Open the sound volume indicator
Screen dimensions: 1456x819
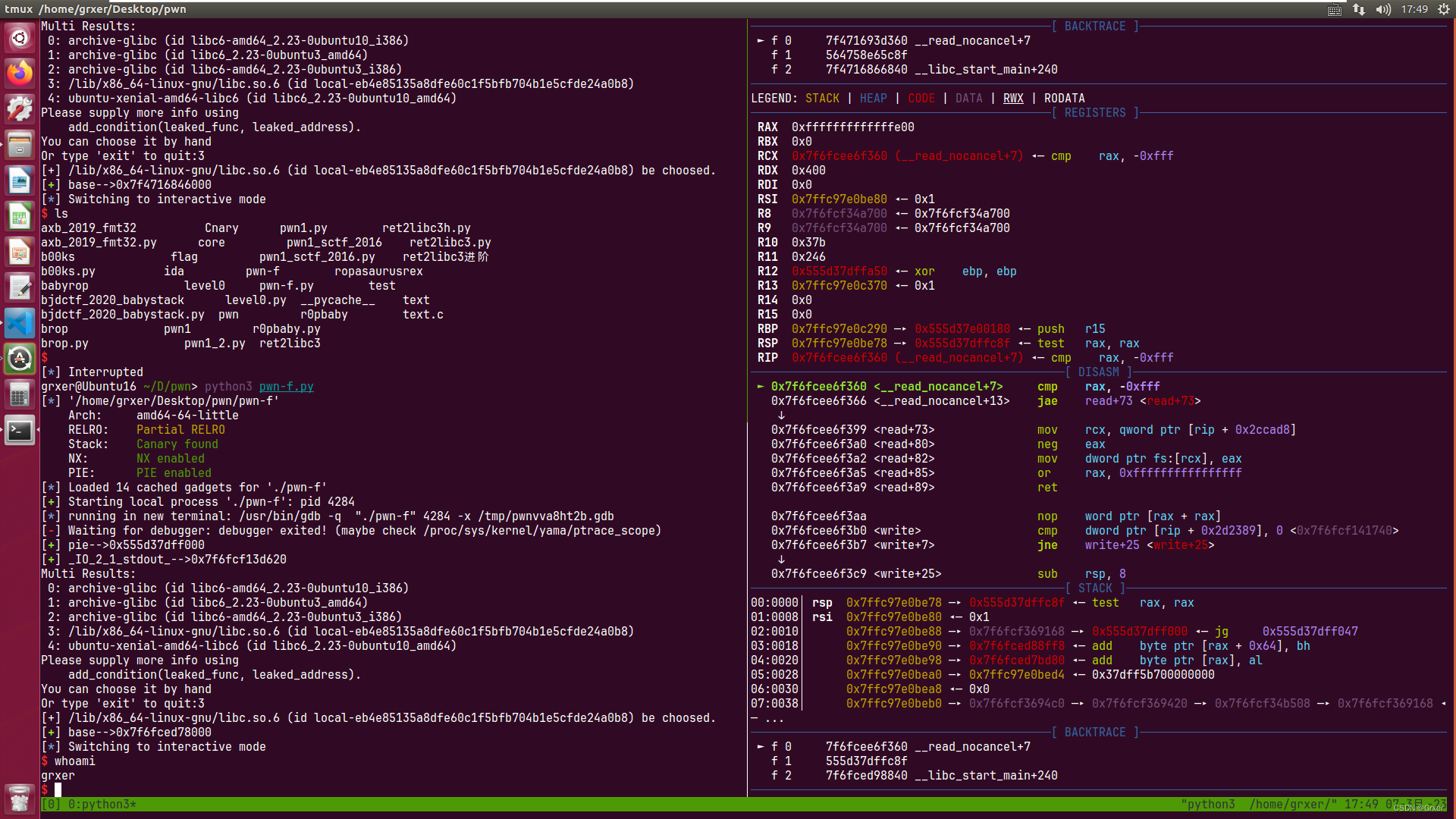pos(1383,9)
